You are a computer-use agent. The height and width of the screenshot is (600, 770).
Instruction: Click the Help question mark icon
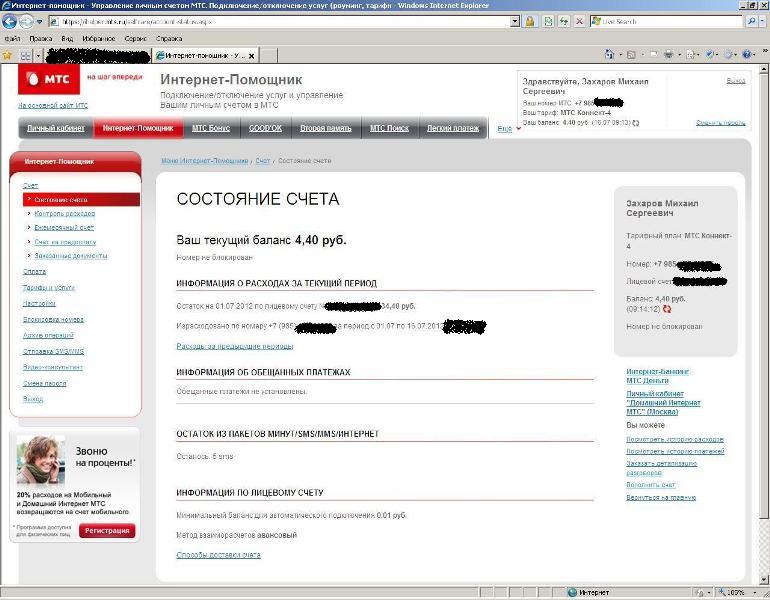click(x=747, y=55)
